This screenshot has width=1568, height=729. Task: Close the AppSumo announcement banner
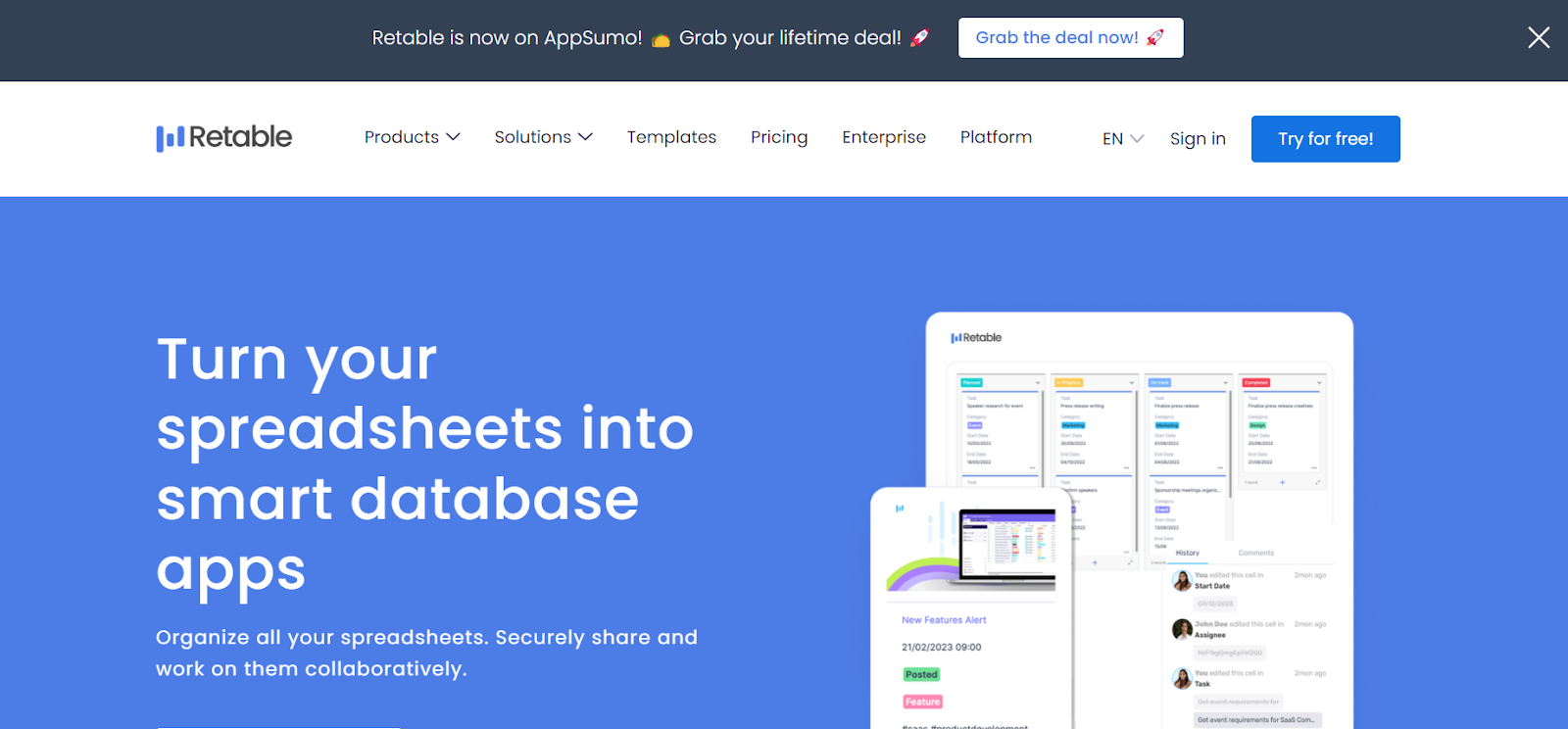(x=1539, y=37)
